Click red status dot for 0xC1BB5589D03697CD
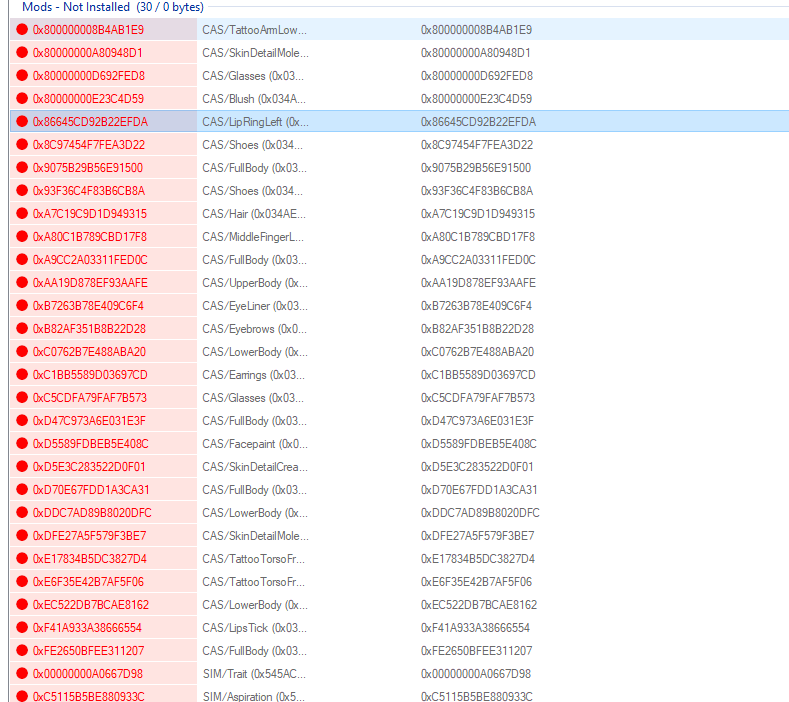Screen dimensions: 789x702 tap(22, 374)
